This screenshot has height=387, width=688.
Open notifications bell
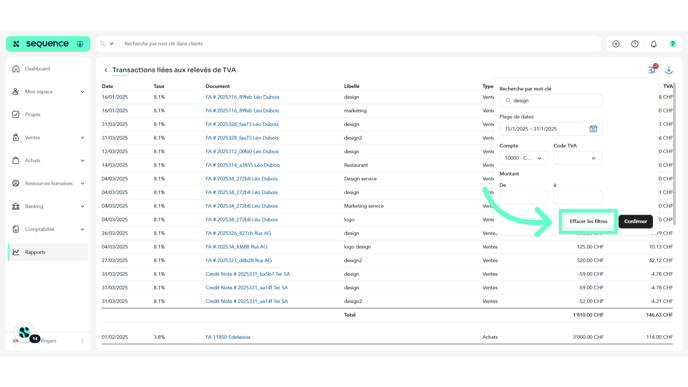click(654, 44)
